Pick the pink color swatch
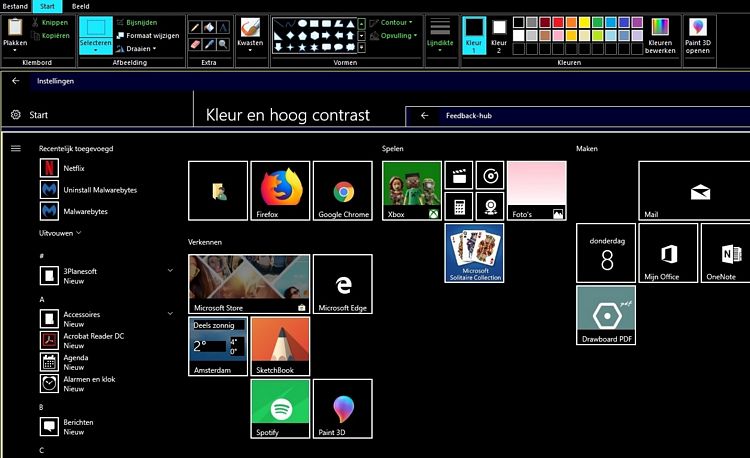Screen dimensions: 750x458 pyautogui.click(x=558, y=35)
